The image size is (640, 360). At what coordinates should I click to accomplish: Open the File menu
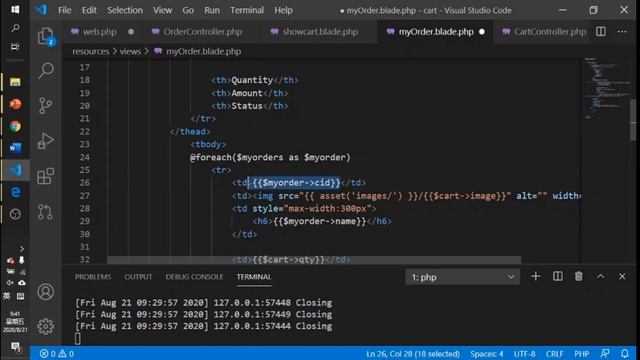click(64, 10)
